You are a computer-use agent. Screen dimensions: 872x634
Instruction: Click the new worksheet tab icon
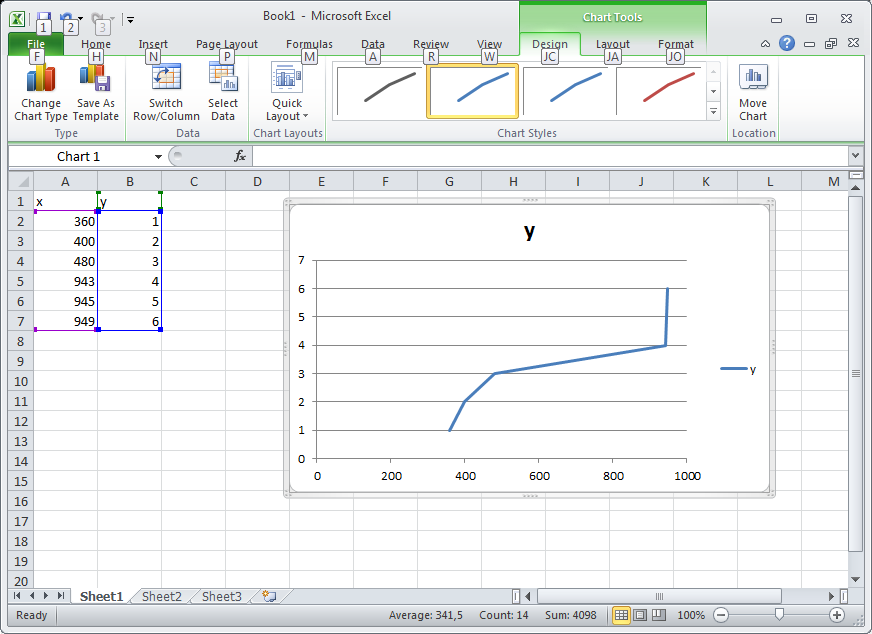[268, 596]
